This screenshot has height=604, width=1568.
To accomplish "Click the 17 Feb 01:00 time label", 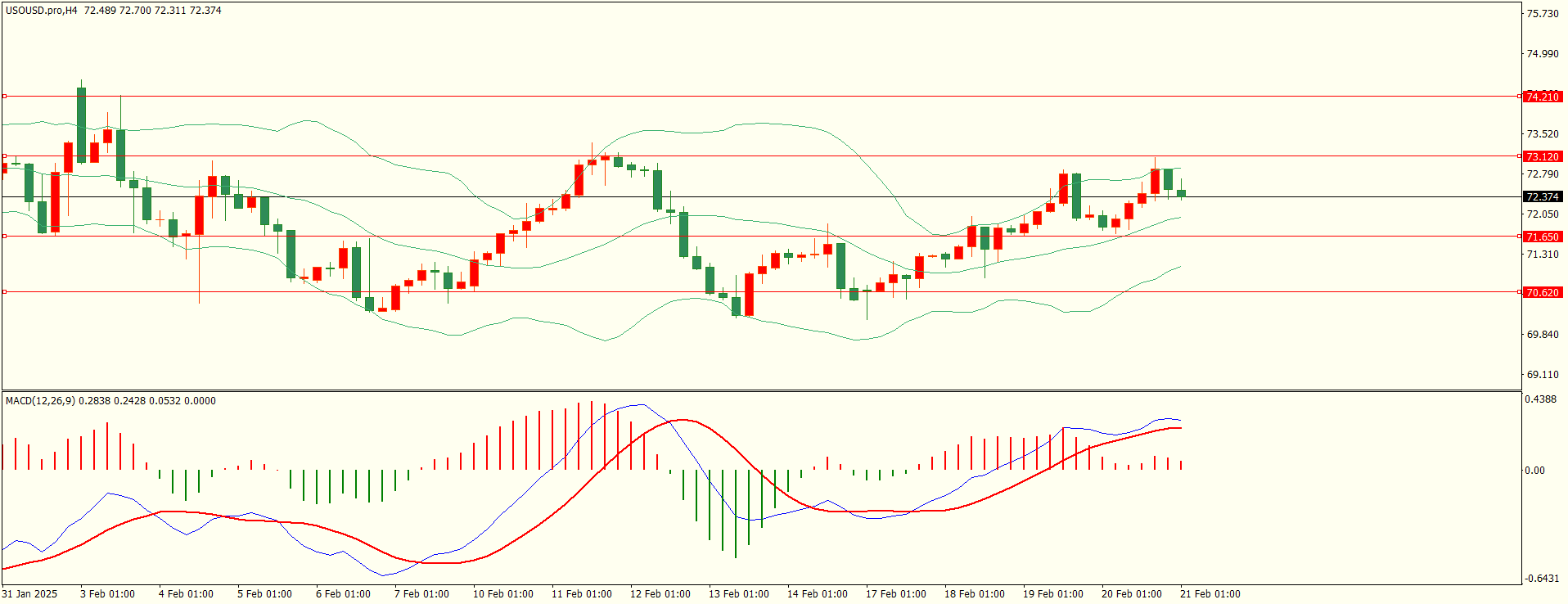I will click(x=896, y=594).
